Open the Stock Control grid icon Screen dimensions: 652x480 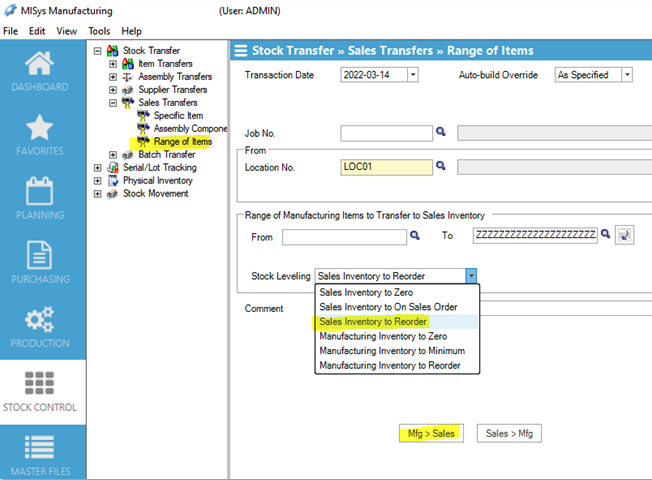(x=40, y=383)
